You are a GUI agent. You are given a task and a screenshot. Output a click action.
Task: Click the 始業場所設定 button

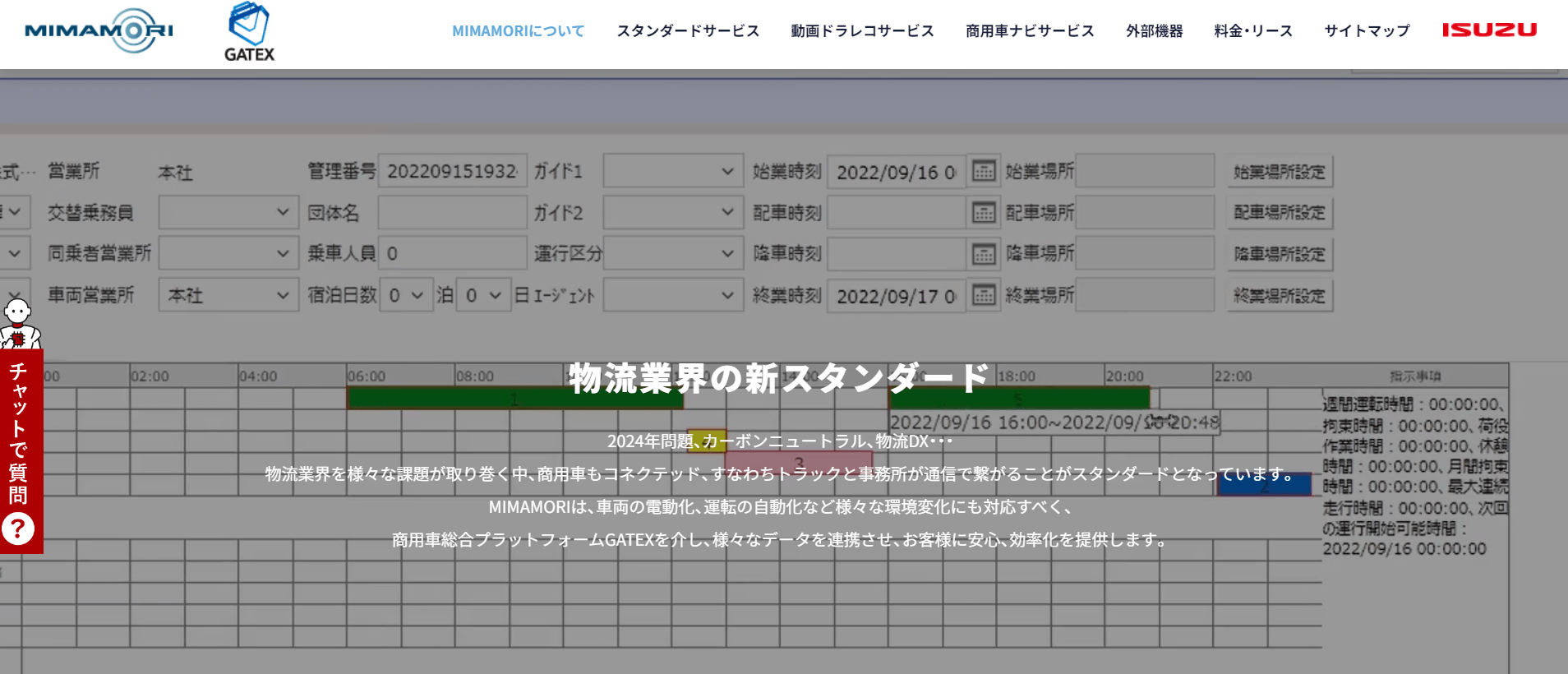pyautogui.click(x=1280, y=172)
